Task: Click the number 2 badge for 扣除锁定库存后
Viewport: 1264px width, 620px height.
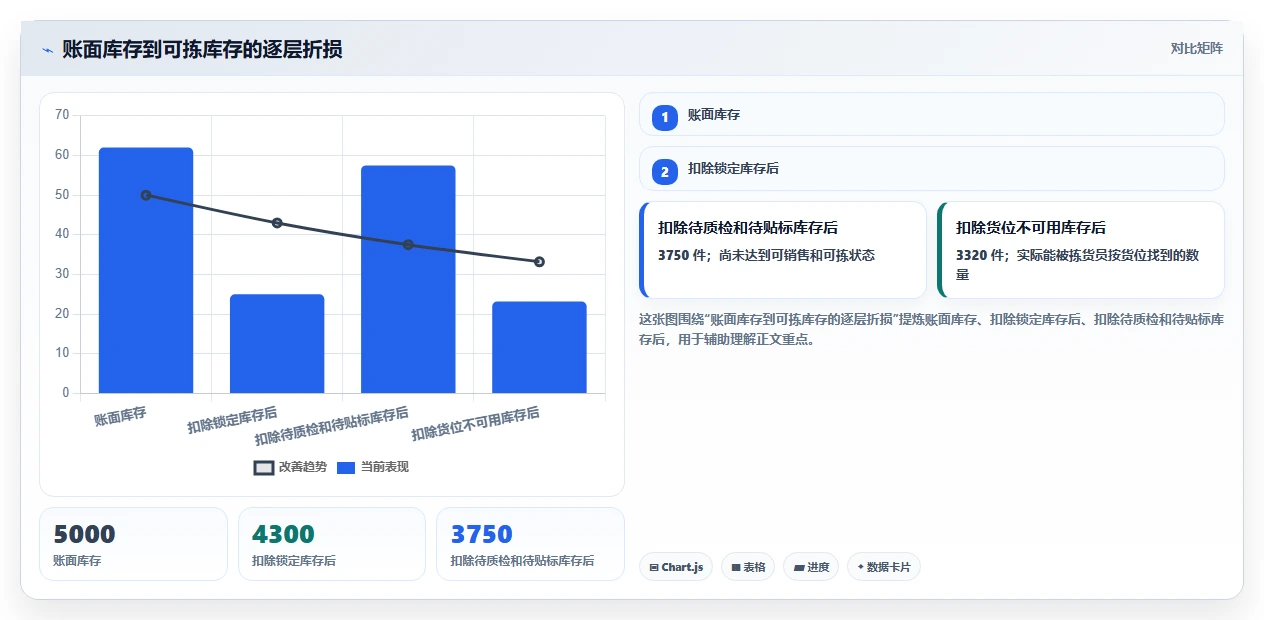Action: [x=665, y=171]
